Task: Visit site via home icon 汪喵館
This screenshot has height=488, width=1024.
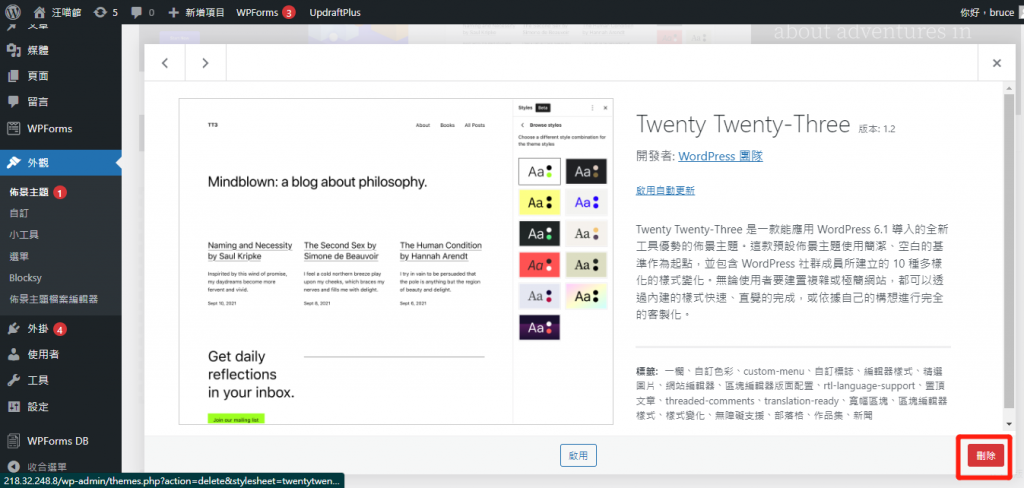Action: 57,12
